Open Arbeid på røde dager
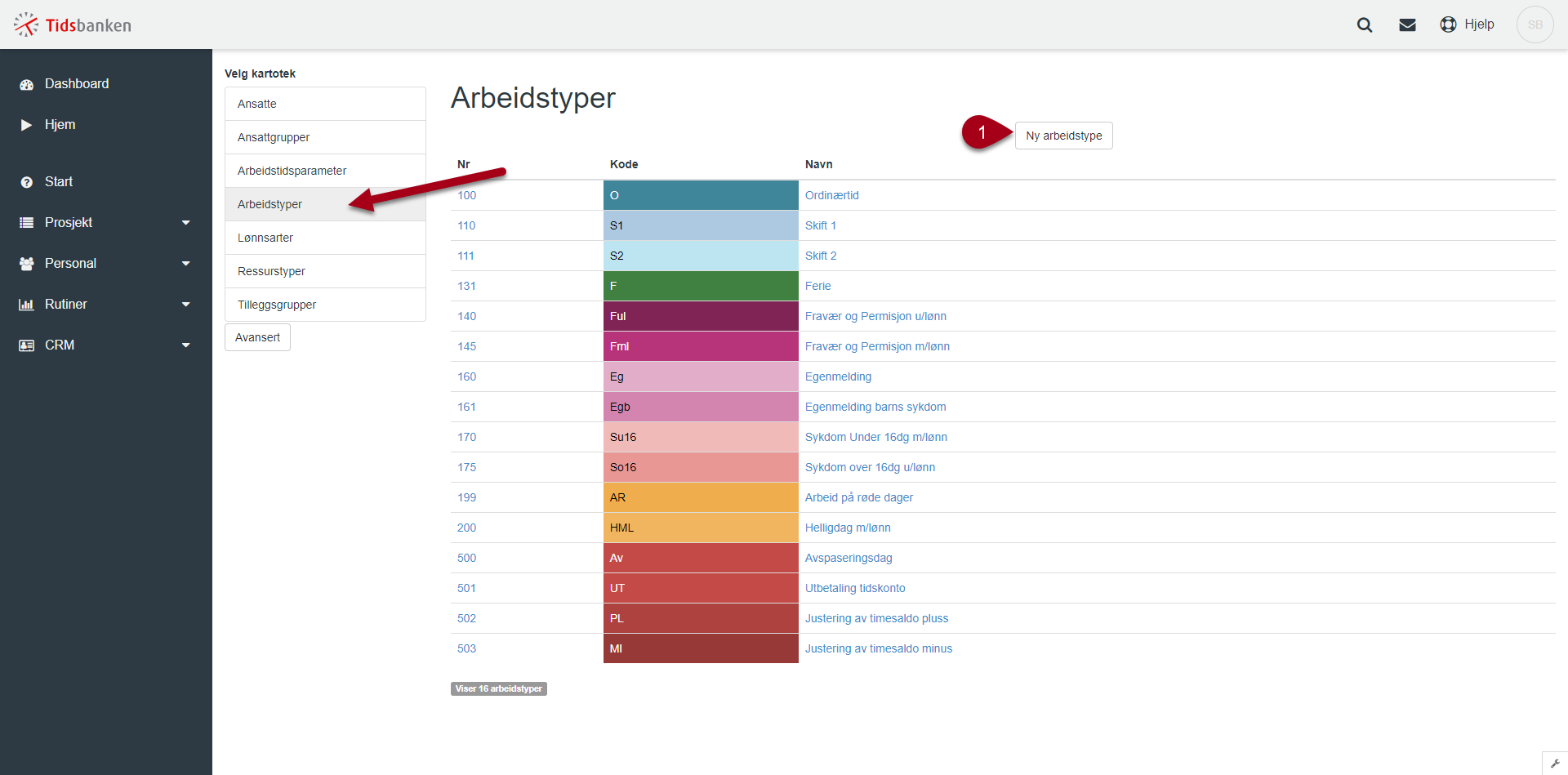Image resolution: width=1568 pixels, height=775 pixels. [x=859, y=497]
